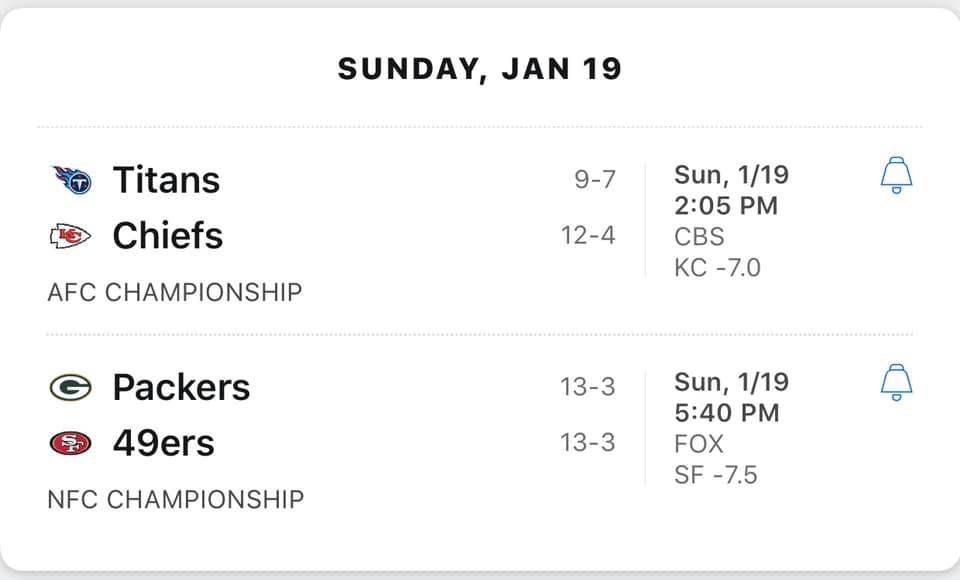960x580 pixels.
Task: Select the 49ers team name
Action: click(x=163, y=443)
